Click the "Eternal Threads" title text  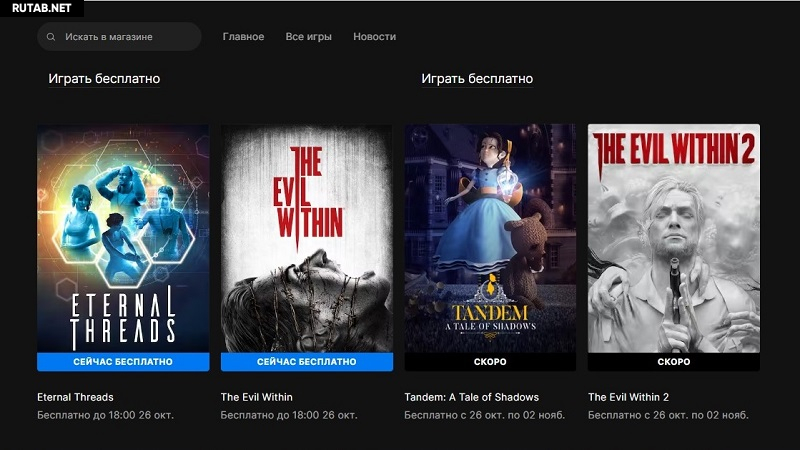(75, 397)
